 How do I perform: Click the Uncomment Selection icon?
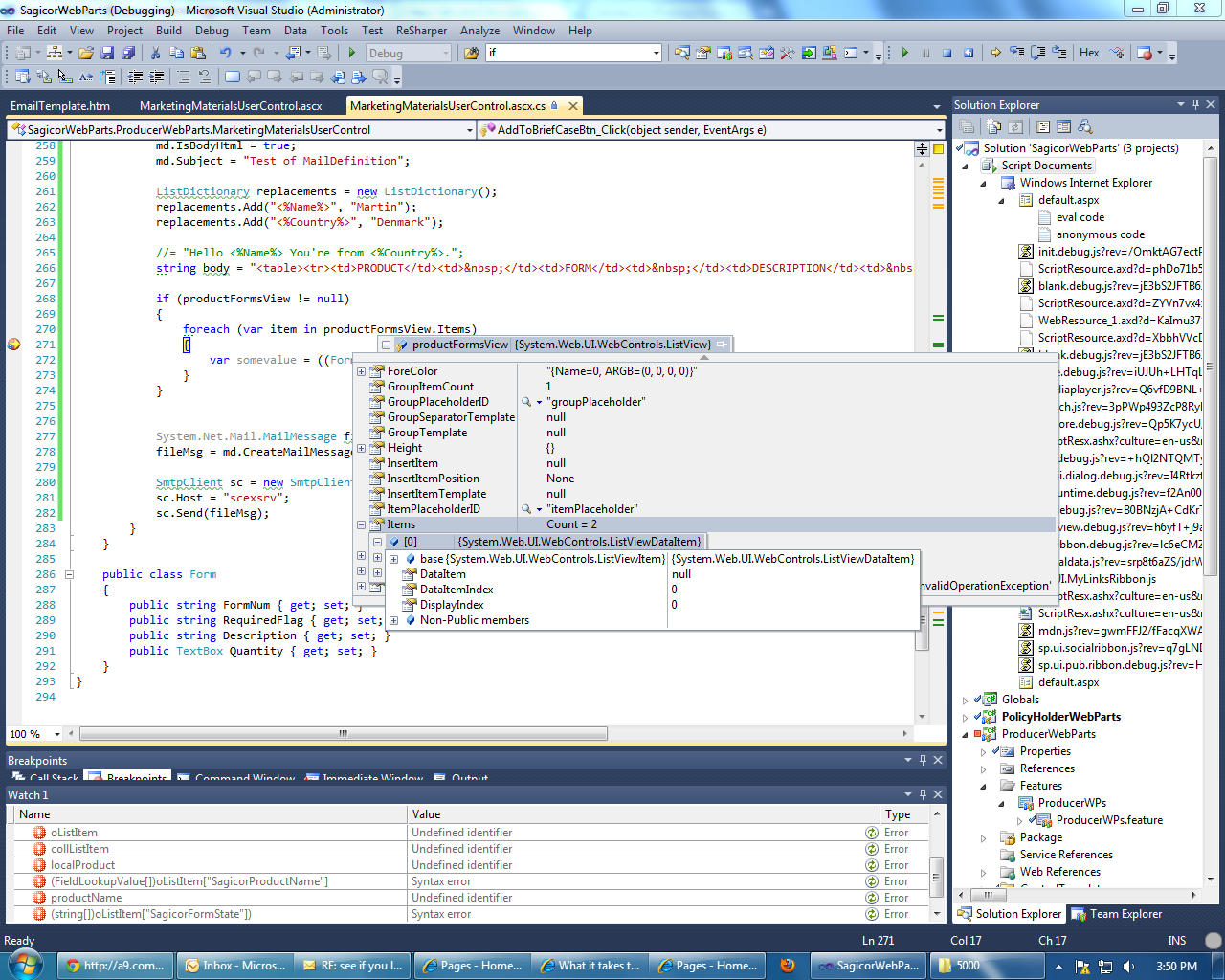pyautogui.click(x=204, y=76)
